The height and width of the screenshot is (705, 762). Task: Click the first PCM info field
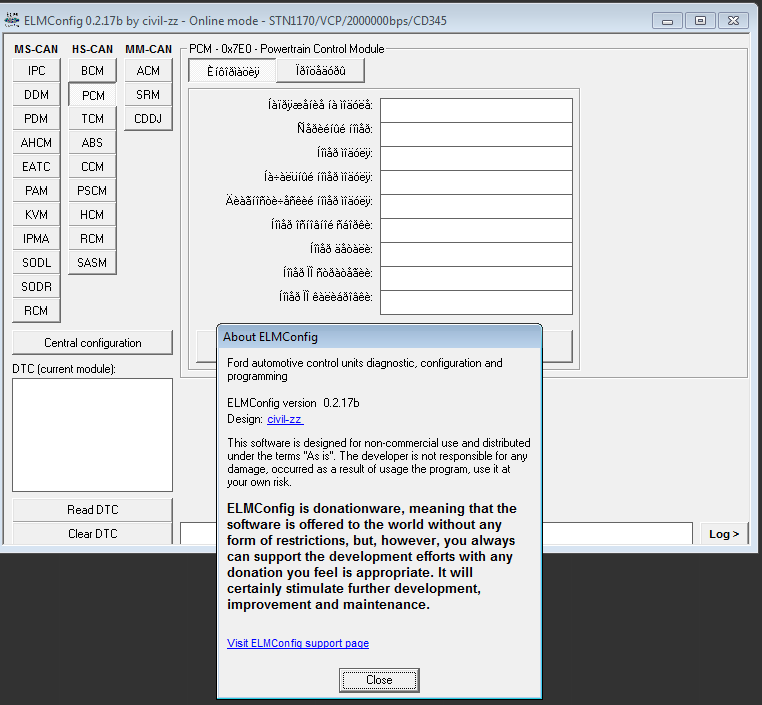pyautogui.click(x=476, y=110)
